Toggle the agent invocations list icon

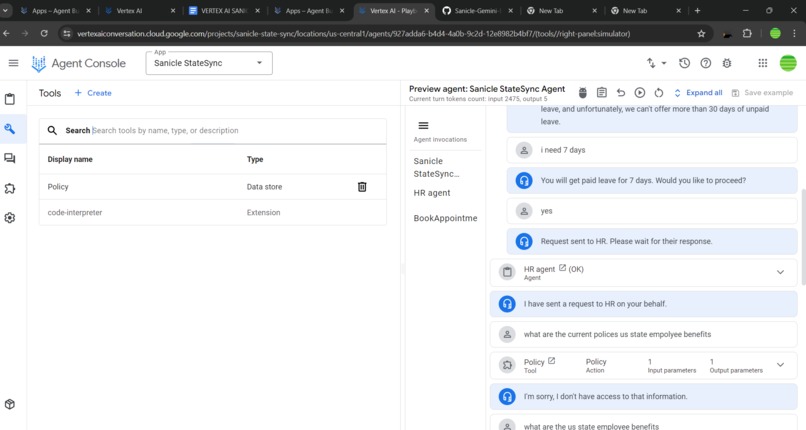pos(423,126)
